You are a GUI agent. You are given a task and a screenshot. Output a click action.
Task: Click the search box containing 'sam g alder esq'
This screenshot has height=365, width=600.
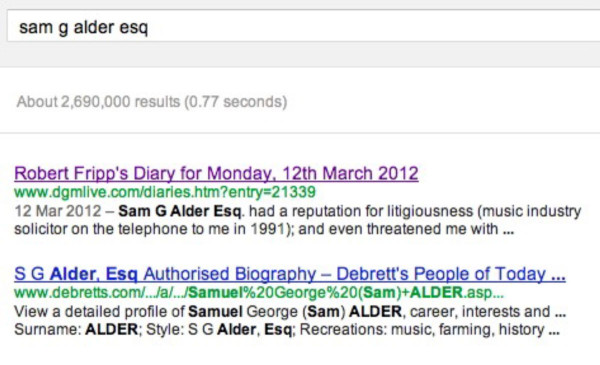(x=303, y=26)
